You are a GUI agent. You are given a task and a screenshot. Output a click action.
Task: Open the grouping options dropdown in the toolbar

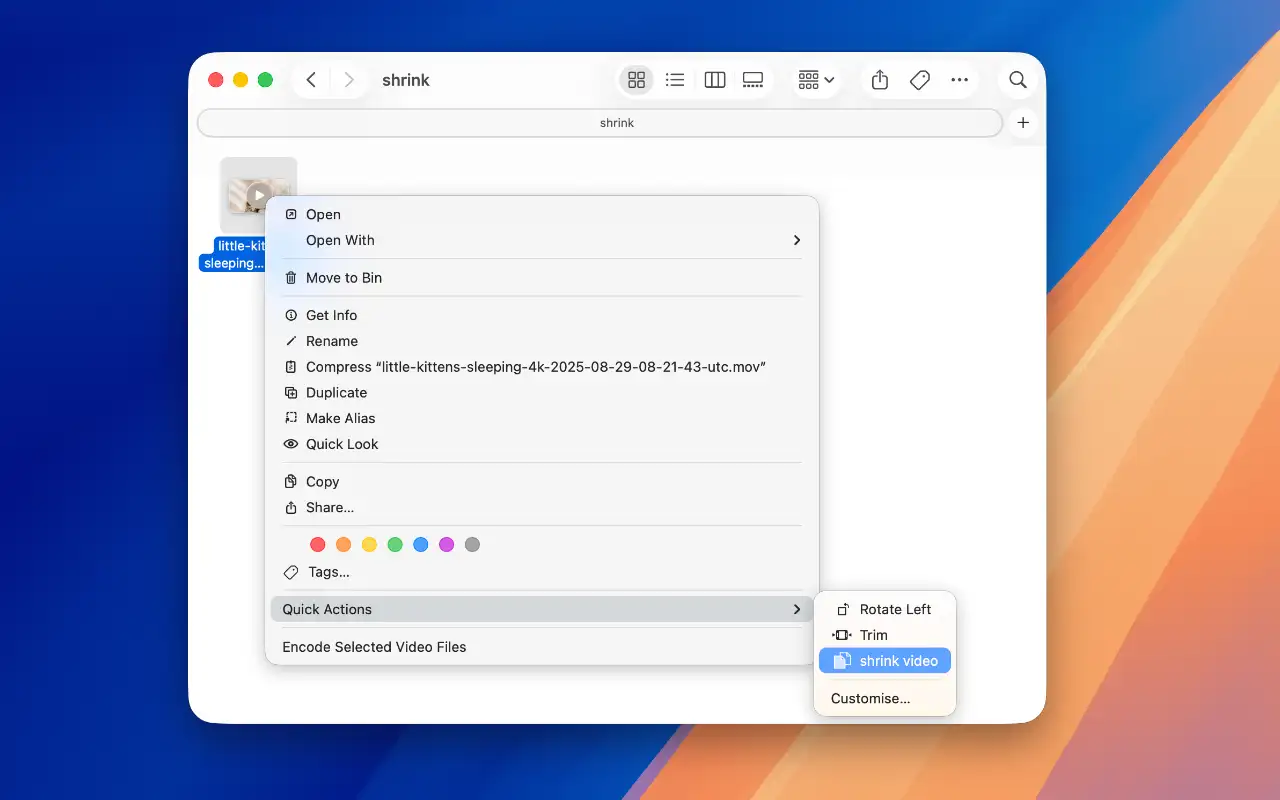click(815, 79)
